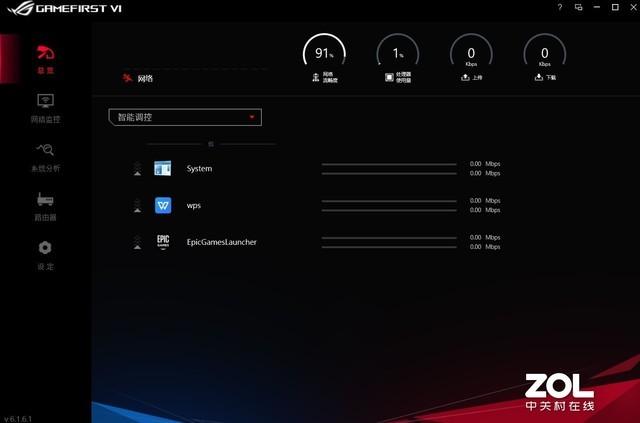The height and width of the screenshot is (423, 640).
Task: Click the processor usage chip icon
Action: 389,77
